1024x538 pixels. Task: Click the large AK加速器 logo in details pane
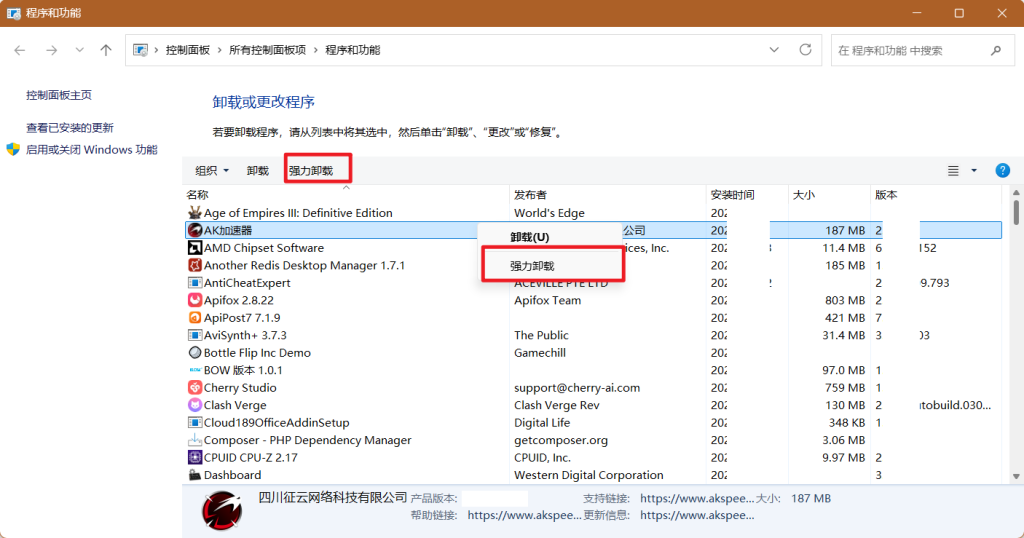point(222,510)
